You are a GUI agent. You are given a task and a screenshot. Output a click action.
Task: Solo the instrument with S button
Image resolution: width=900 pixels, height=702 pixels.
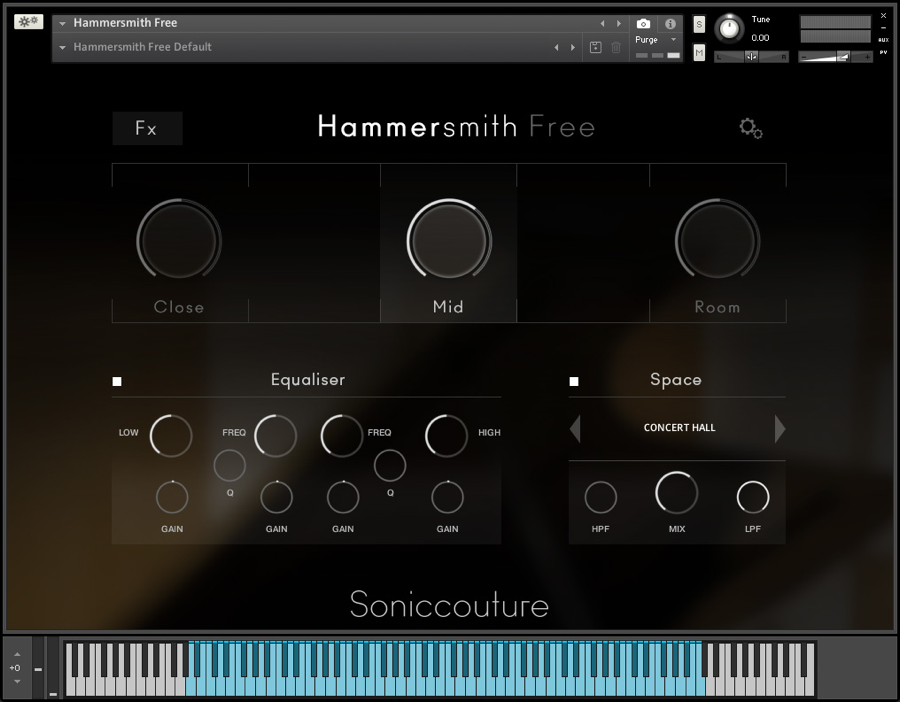tap(699, 24)
